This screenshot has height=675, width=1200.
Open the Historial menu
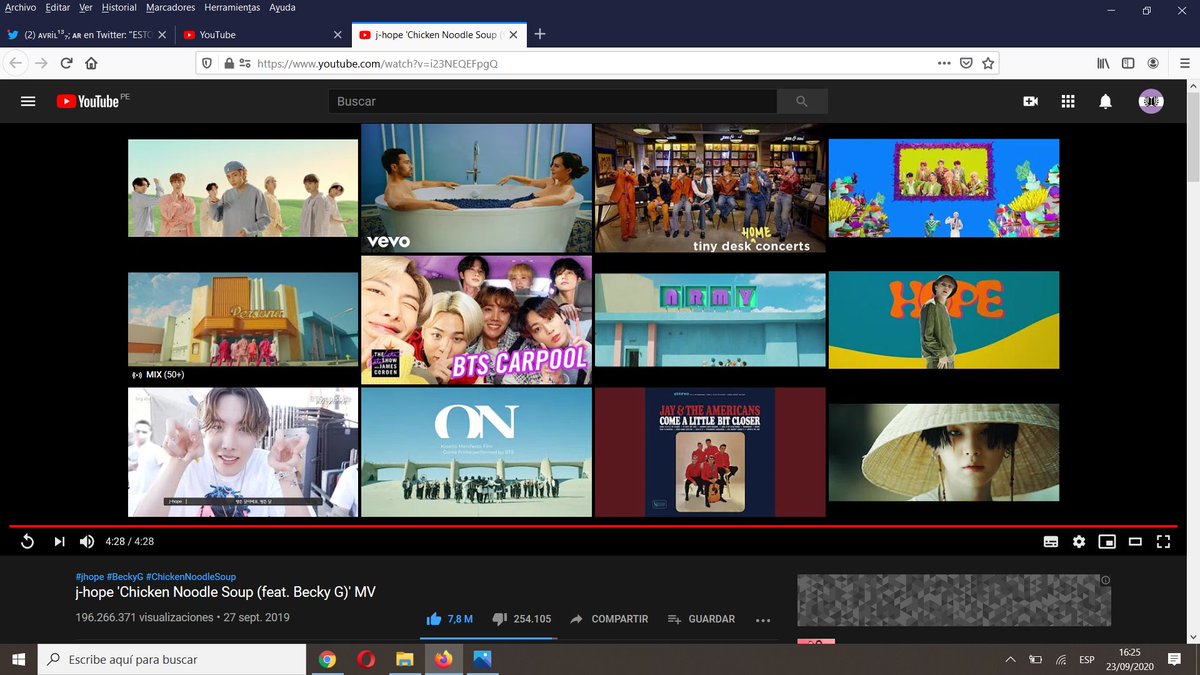point(119,7)
